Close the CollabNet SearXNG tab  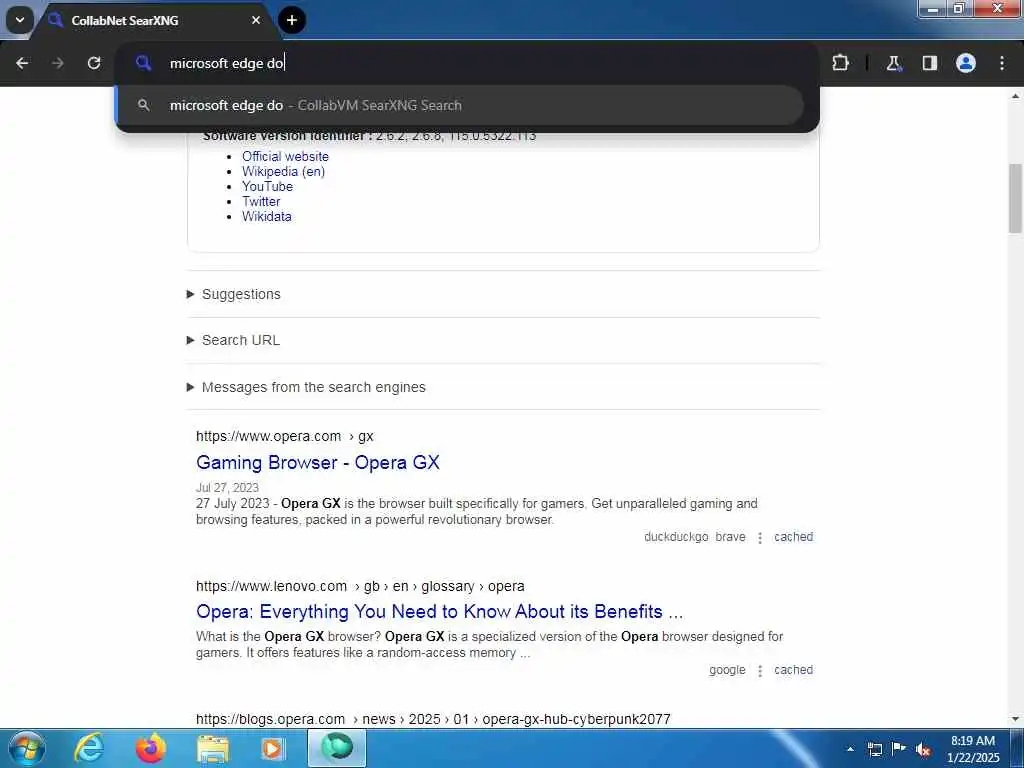pyautogui.click(x=256, y=20)
